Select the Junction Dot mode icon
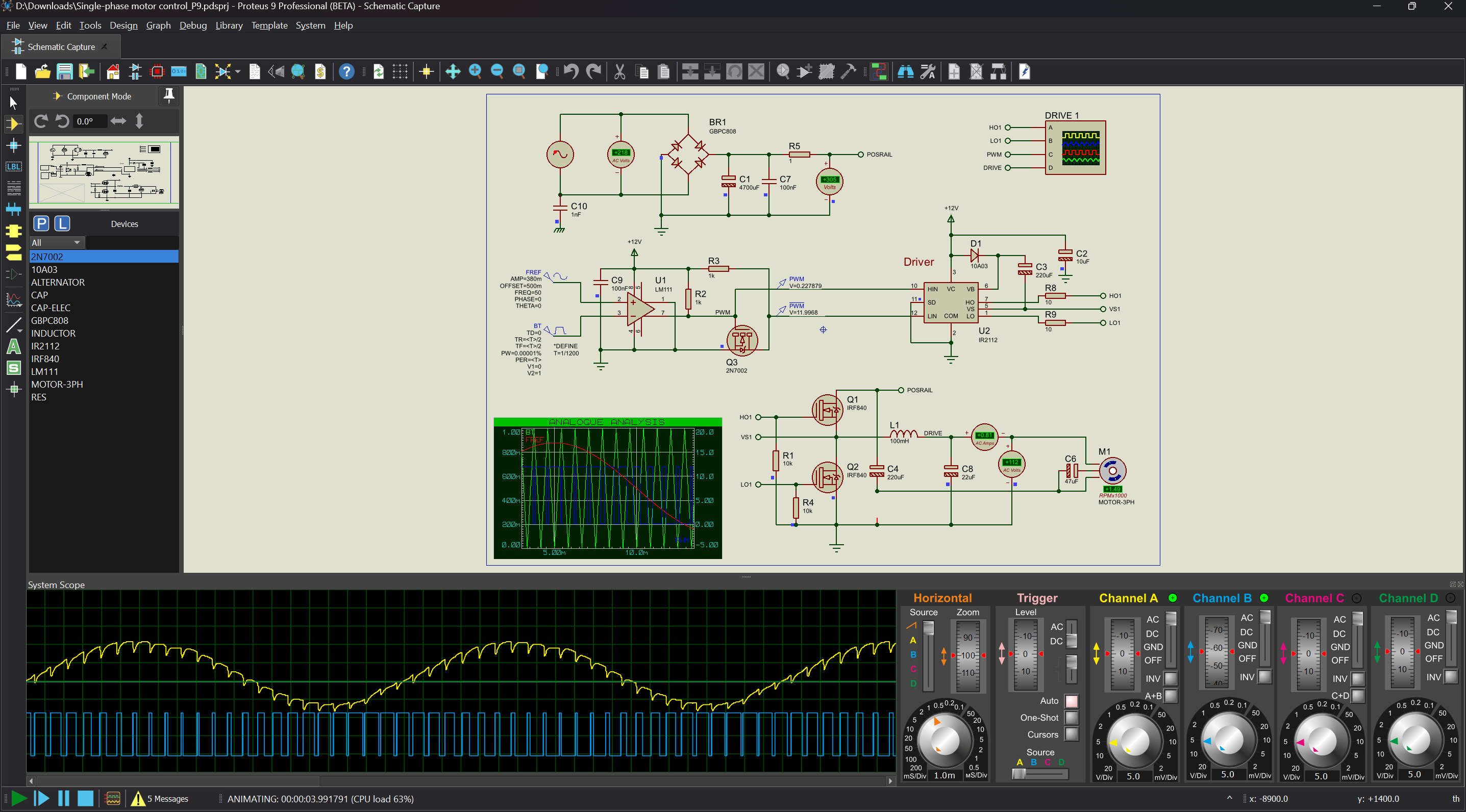Screen dimensions: 1466x812 point(14,146)
